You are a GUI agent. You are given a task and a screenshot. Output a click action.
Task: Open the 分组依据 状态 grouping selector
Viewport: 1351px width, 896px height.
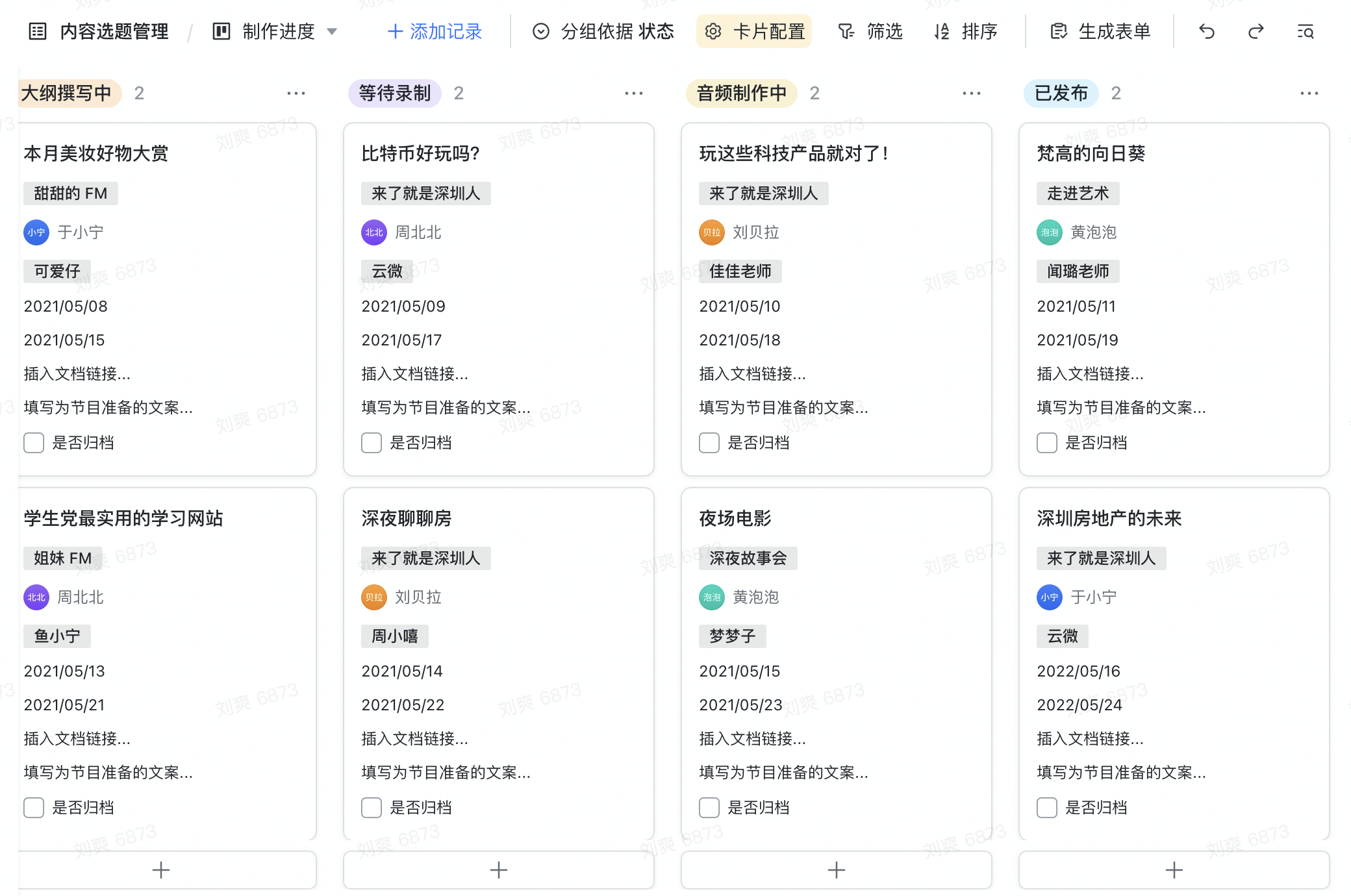pos(603,31)
